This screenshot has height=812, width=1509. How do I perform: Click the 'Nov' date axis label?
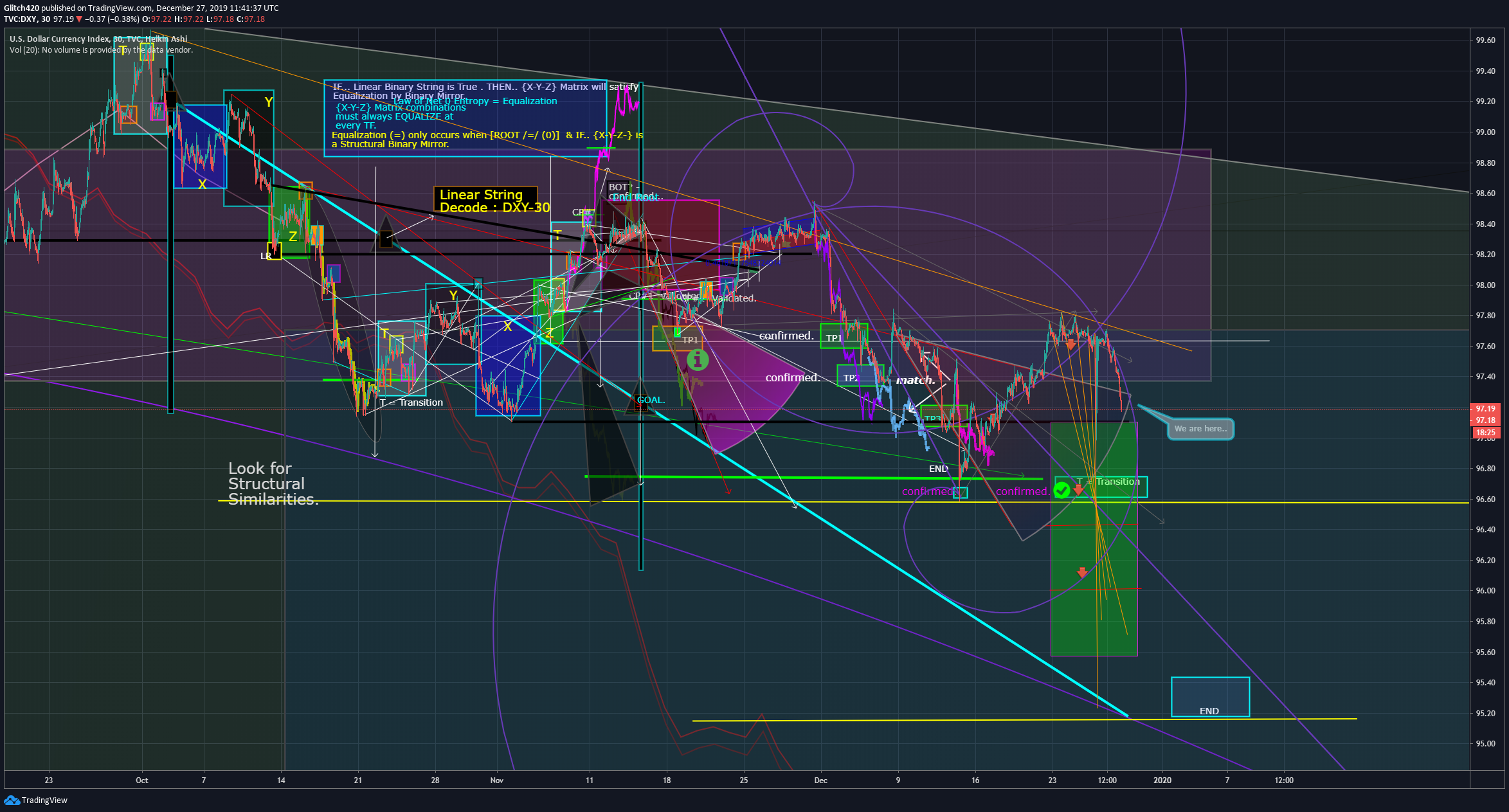(x=496, y=780)
